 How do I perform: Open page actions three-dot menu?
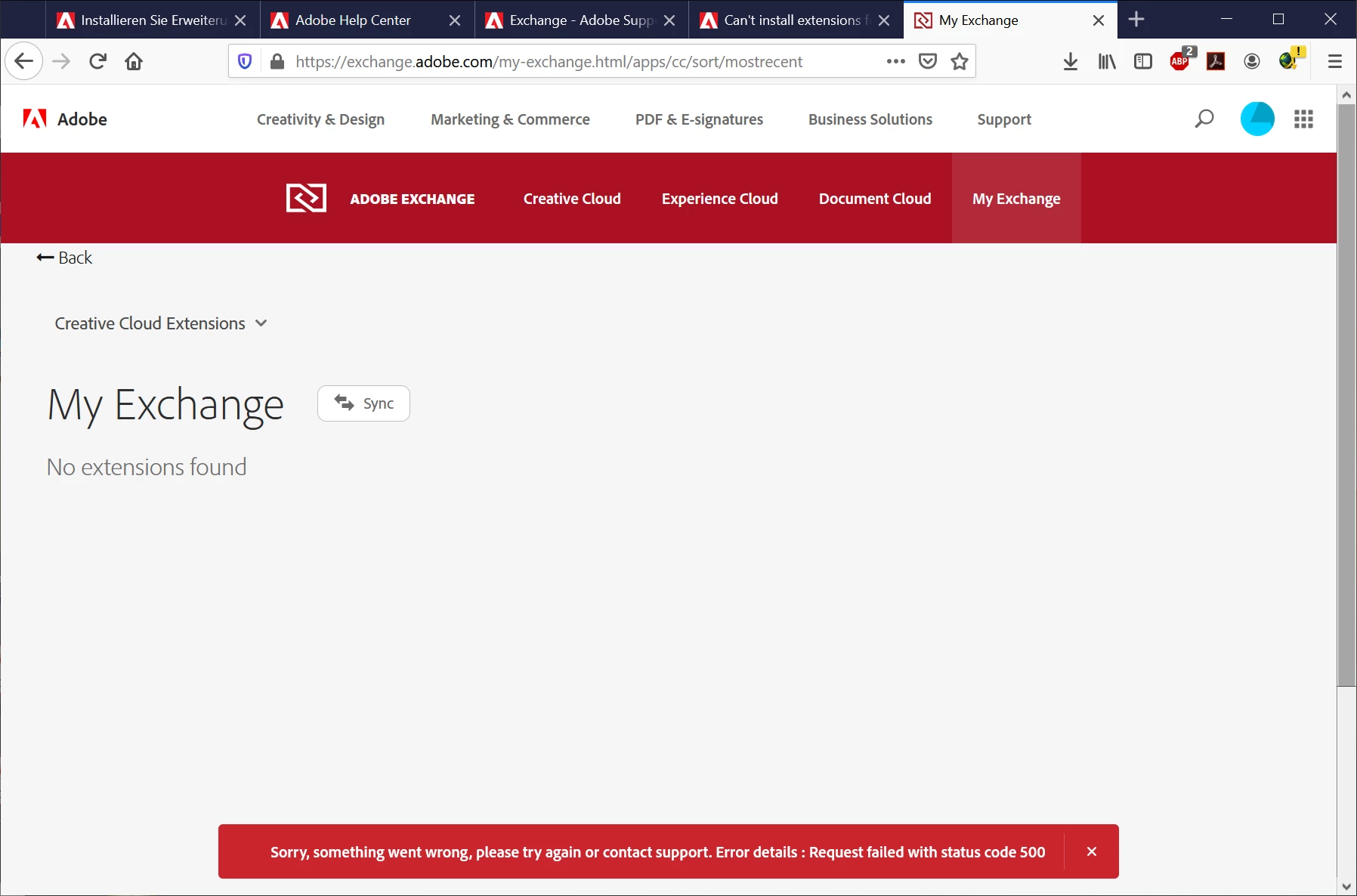coord(896,61)
